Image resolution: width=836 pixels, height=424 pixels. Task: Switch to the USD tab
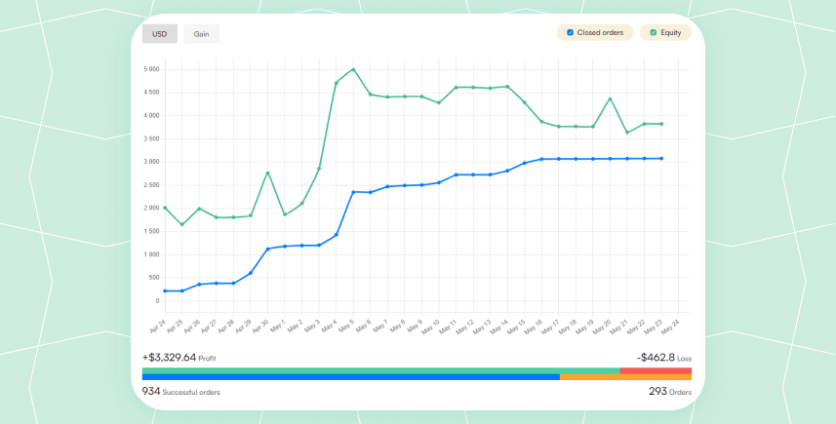[x=159, y=34]
